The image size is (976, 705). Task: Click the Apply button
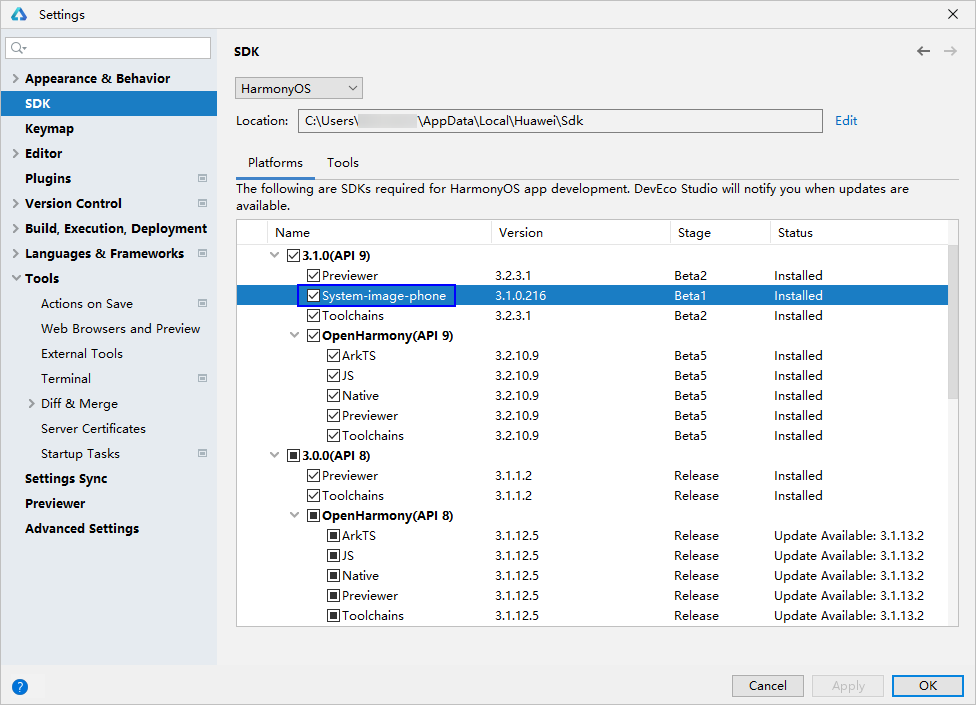[848, 686]
